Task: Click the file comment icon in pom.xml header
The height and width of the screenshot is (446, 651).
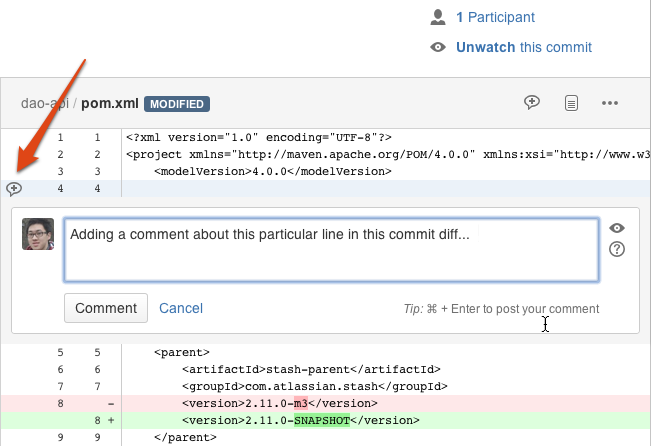Action: click(x=532, y=102)
